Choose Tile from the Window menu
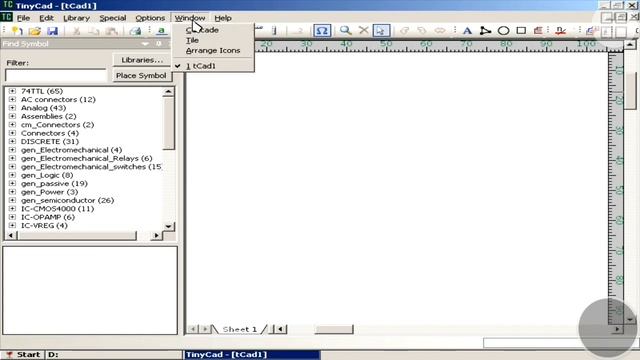 click(192, 40)
